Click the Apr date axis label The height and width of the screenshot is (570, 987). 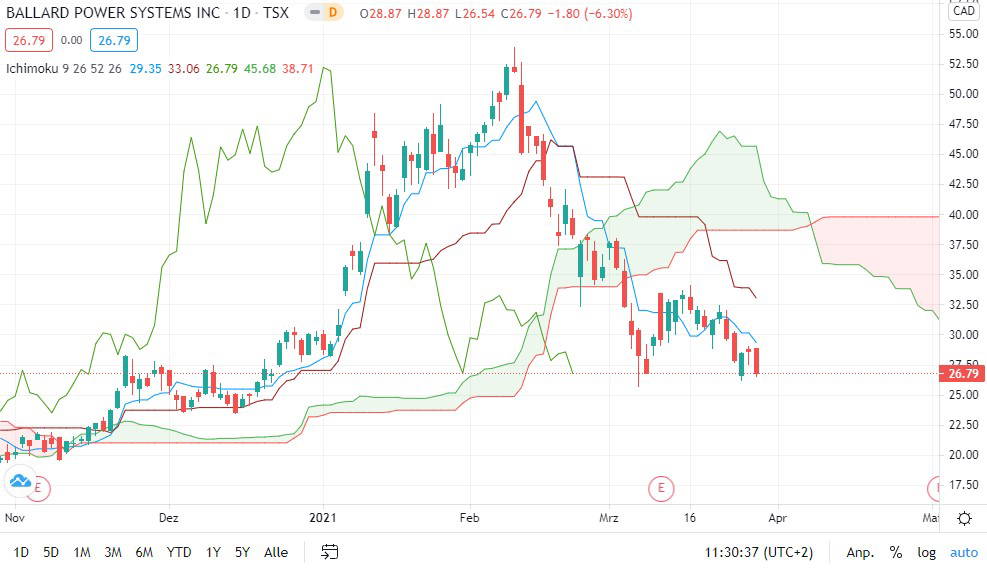(777, 518)
